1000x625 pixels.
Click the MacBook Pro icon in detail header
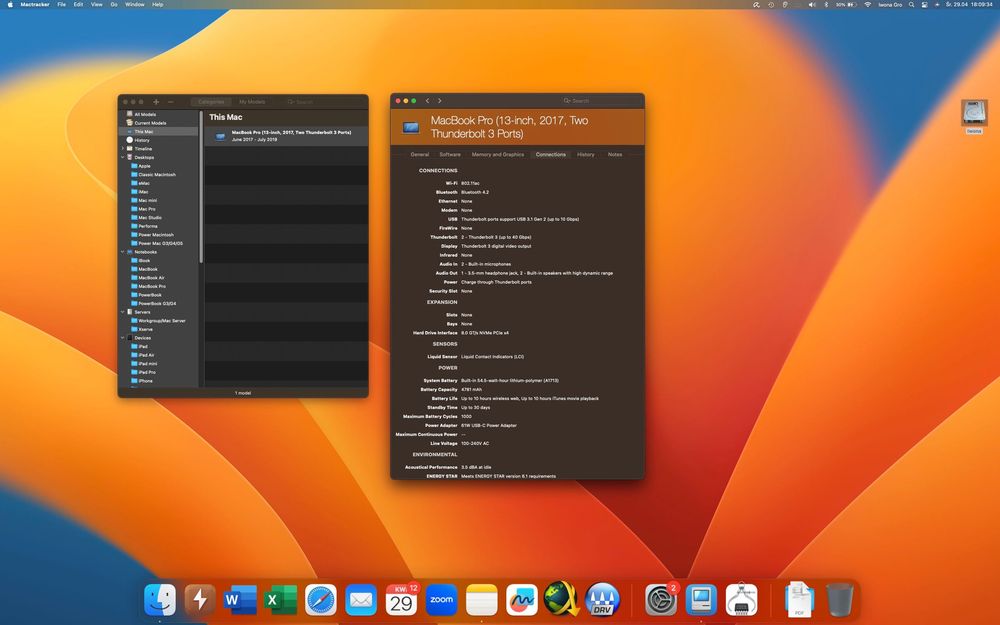click(x=411, y=128)
